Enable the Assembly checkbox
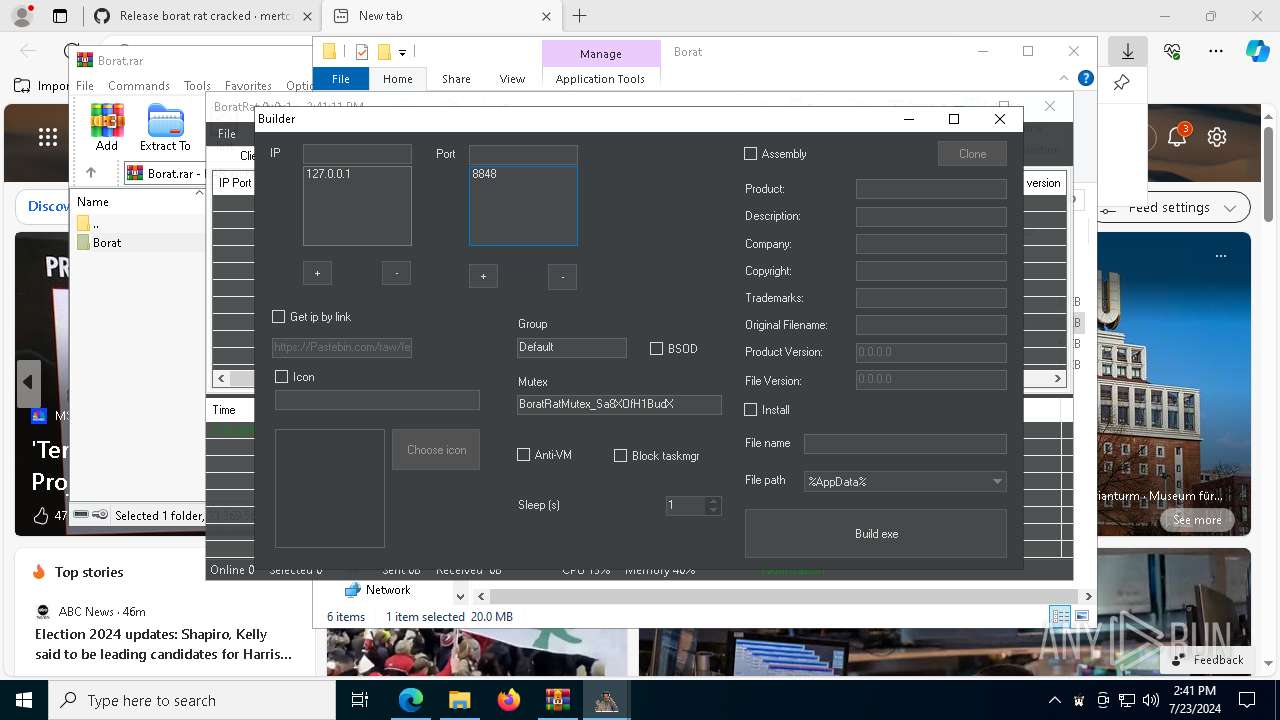 tap(751, 154)
